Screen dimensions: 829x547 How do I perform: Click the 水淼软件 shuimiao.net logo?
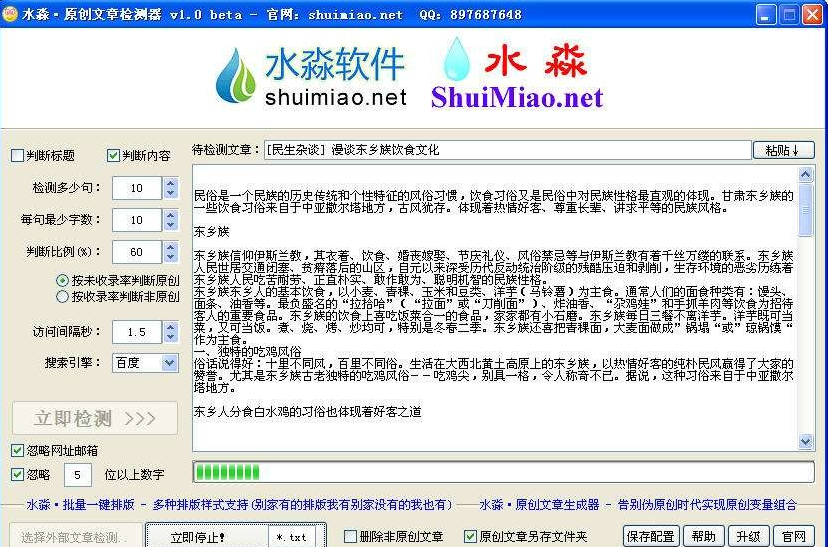pyautogui.click(x=311, y=76)
